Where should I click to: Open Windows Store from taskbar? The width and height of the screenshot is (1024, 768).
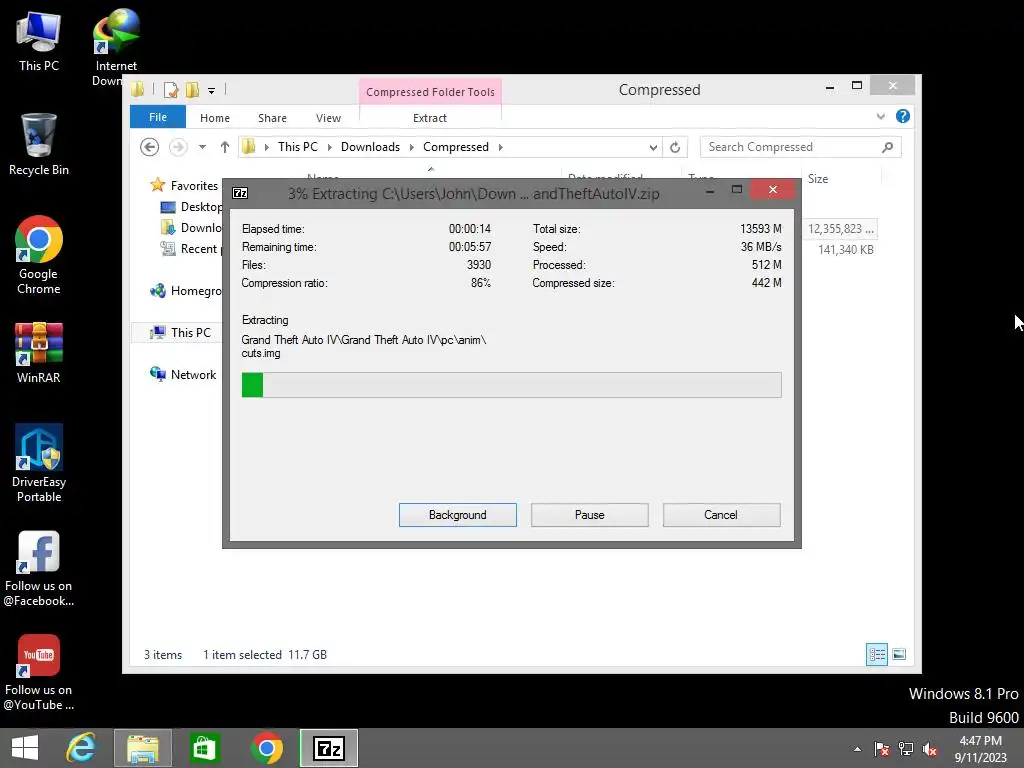tap(204, 748)
